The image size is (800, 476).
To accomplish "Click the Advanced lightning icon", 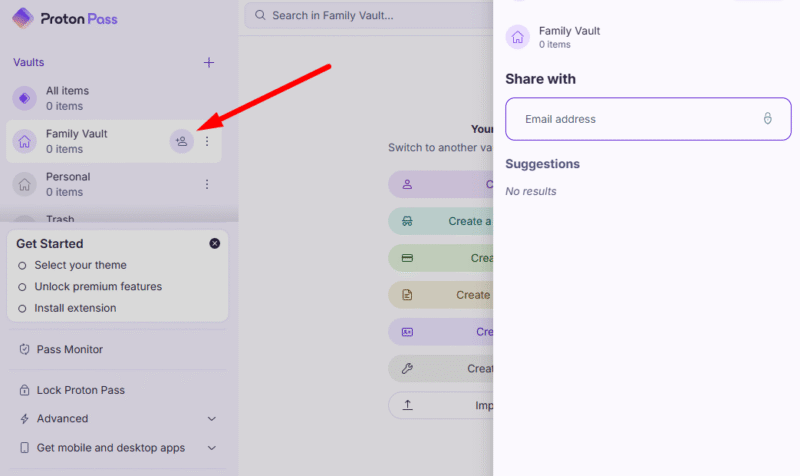I will 24,419.
